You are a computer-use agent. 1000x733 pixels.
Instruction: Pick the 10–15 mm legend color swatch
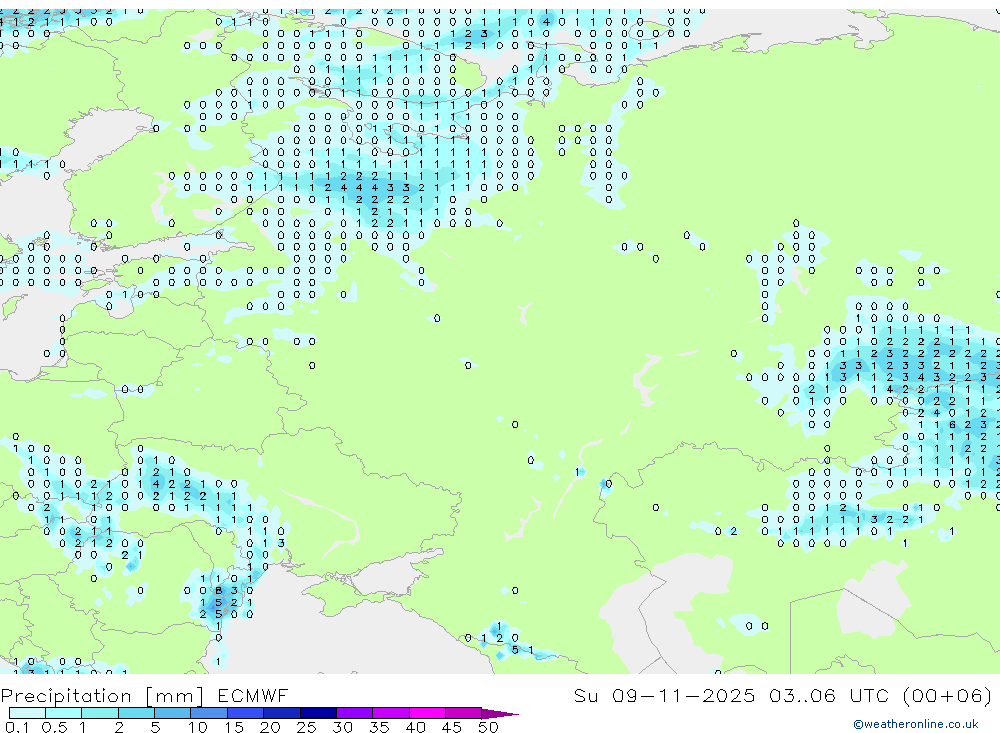[x=209, y=713]
